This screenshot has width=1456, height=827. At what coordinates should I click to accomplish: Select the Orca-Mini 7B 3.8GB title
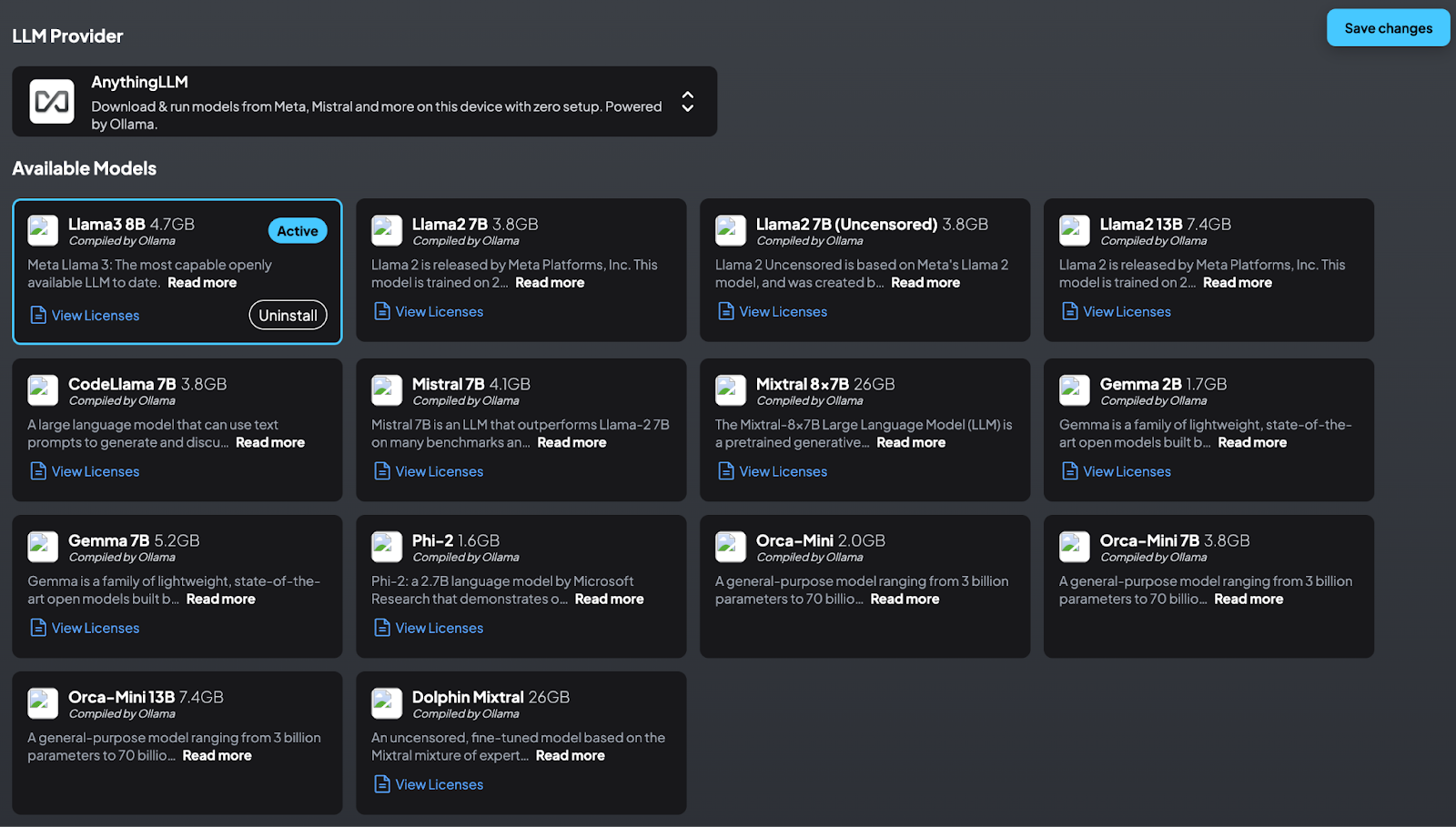click(x=1175, y=540)
